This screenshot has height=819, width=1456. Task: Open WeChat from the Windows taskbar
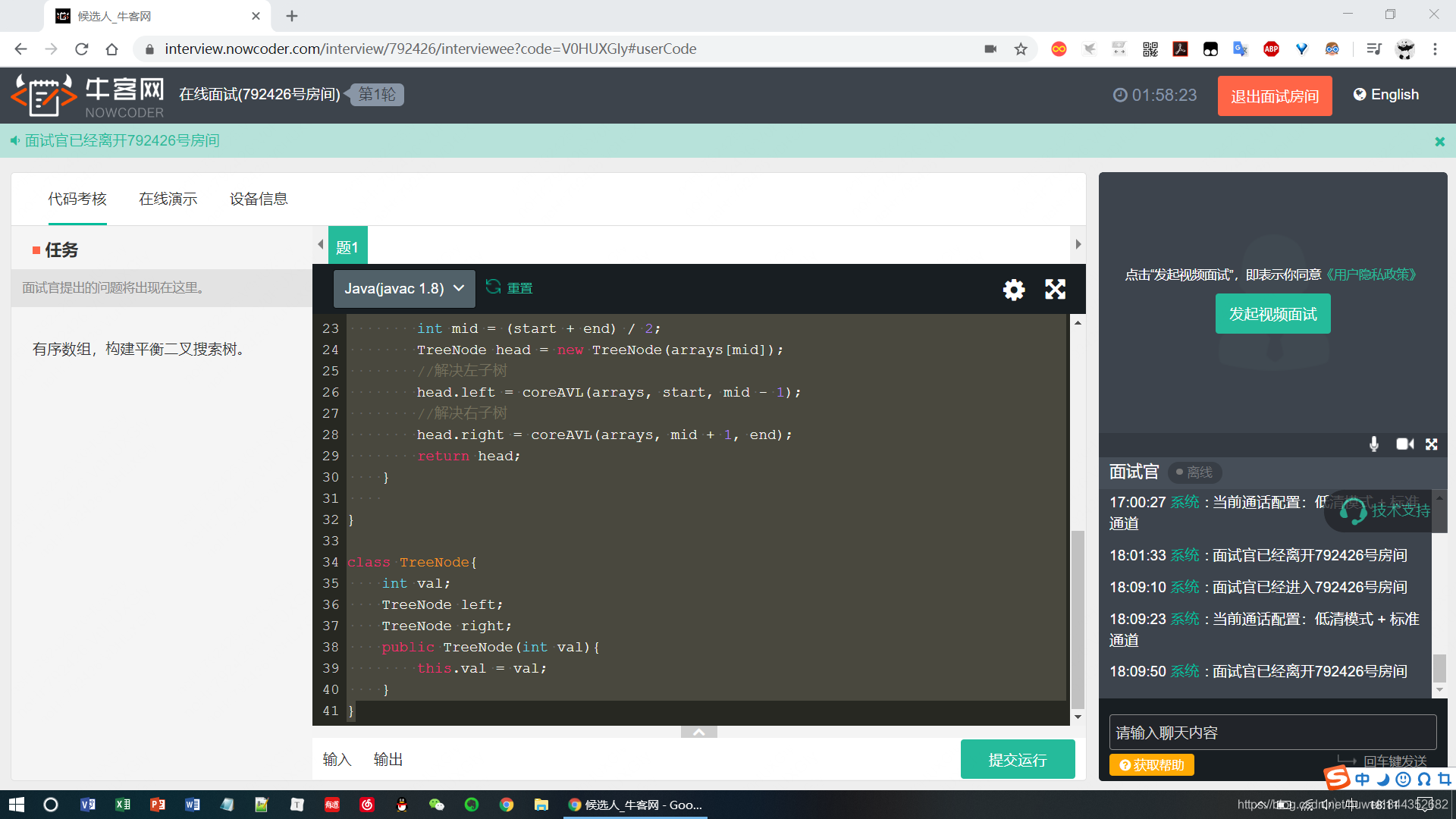click(x=436, y=805)
